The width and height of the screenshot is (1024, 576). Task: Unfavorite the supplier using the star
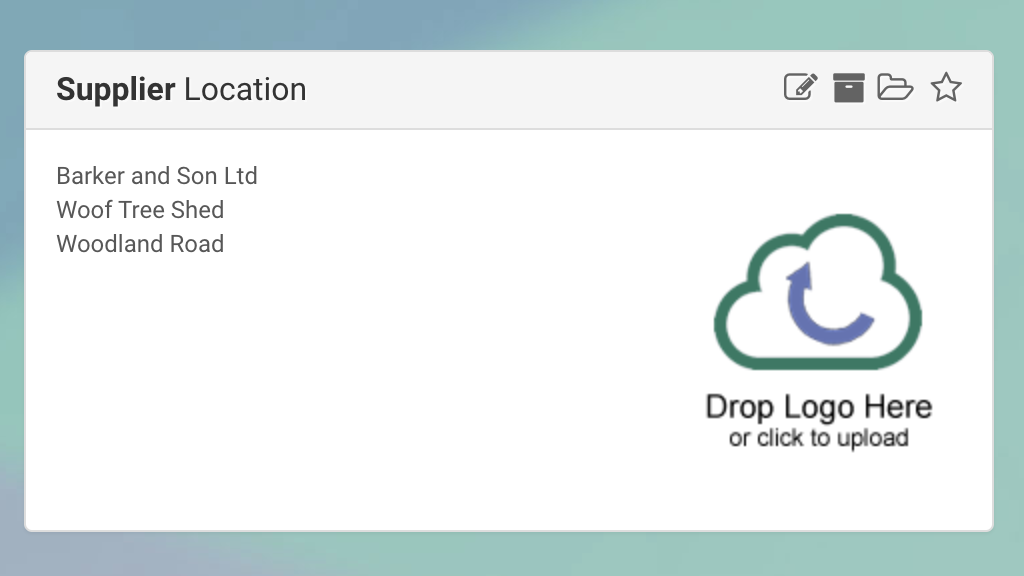pos(945,88)
